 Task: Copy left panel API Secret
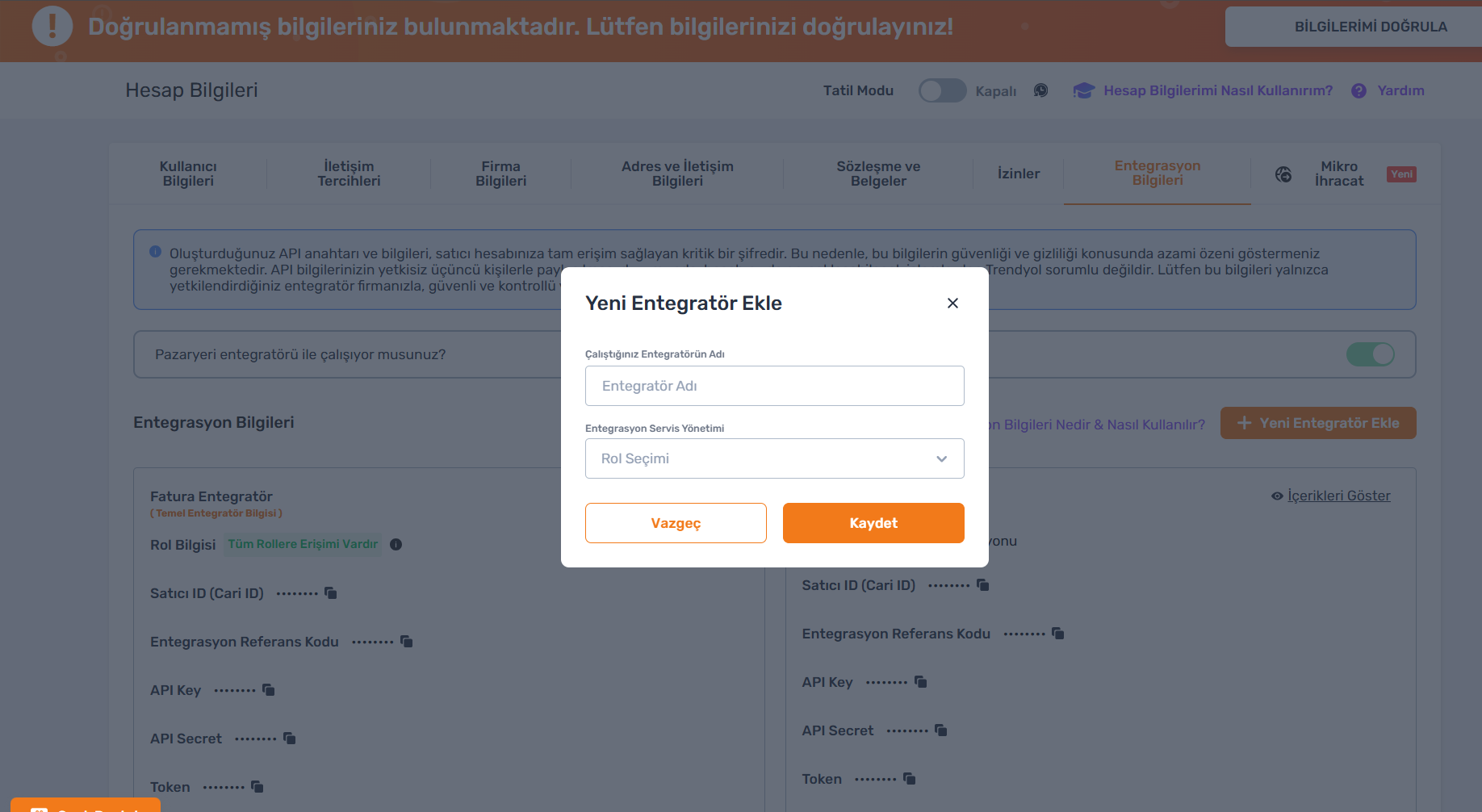290,739
